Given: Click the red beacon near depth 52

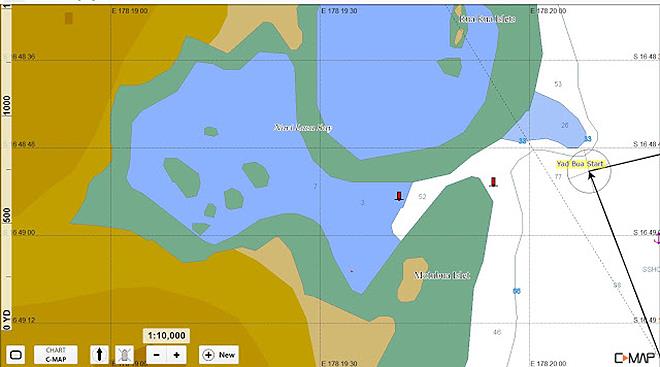Looking at the screenshot, I should (399, 196).
